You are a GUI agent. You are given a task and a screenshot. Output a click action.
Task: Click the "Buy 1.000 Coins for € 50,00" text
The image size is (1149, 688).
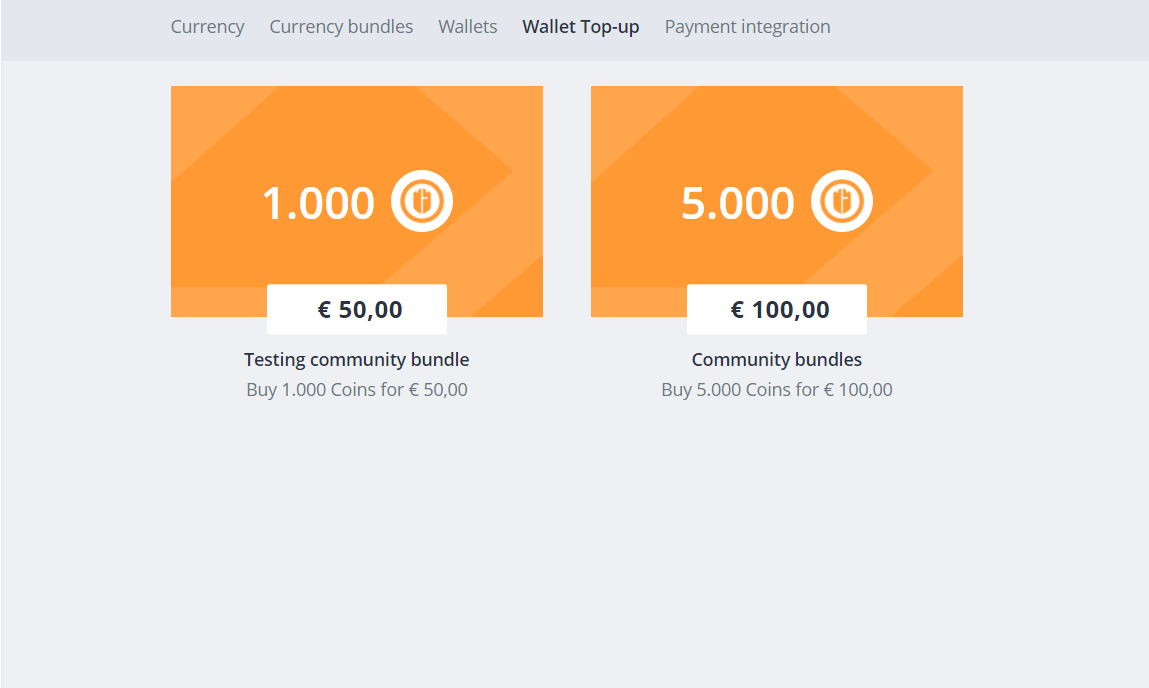click(x=356, y=389)
